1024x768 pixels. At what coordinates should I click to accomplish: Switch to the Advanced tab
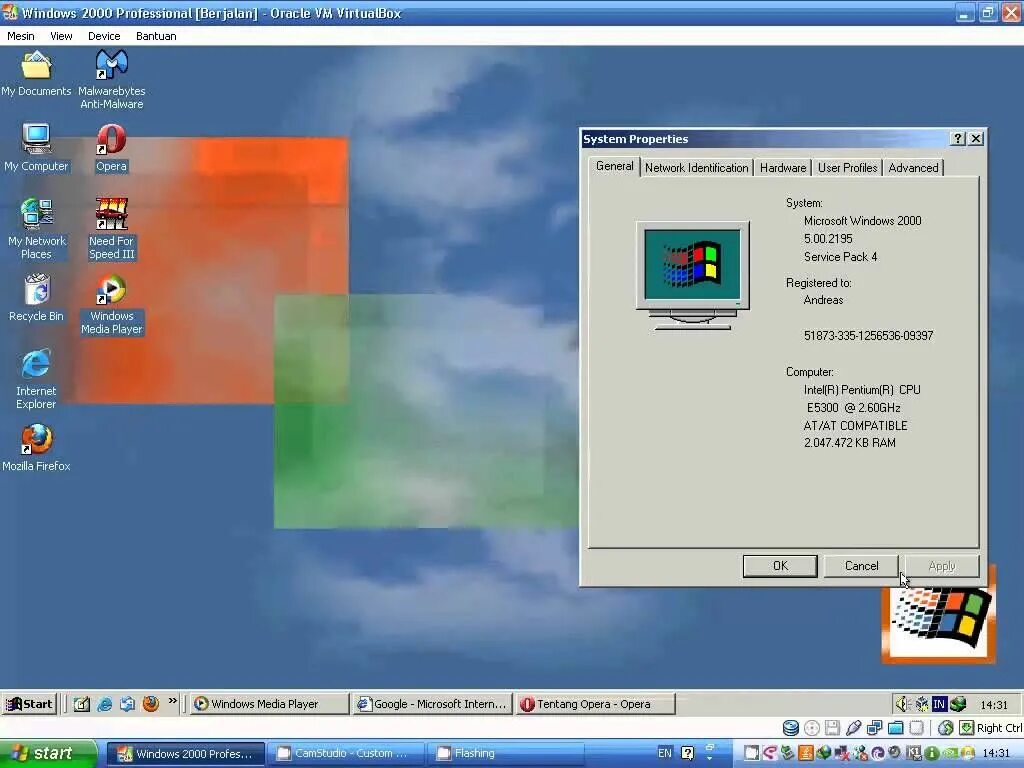pyautogui.click(x=912, y=167)
